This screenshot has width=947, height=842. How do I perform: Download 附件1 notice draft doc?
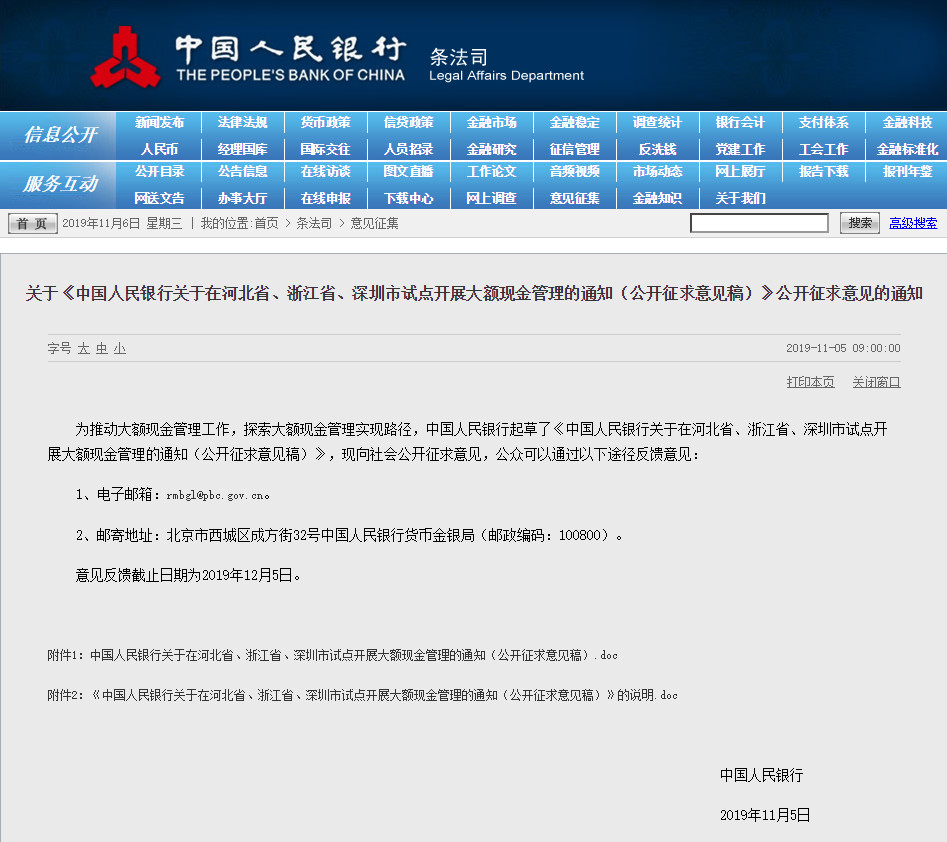332,655
